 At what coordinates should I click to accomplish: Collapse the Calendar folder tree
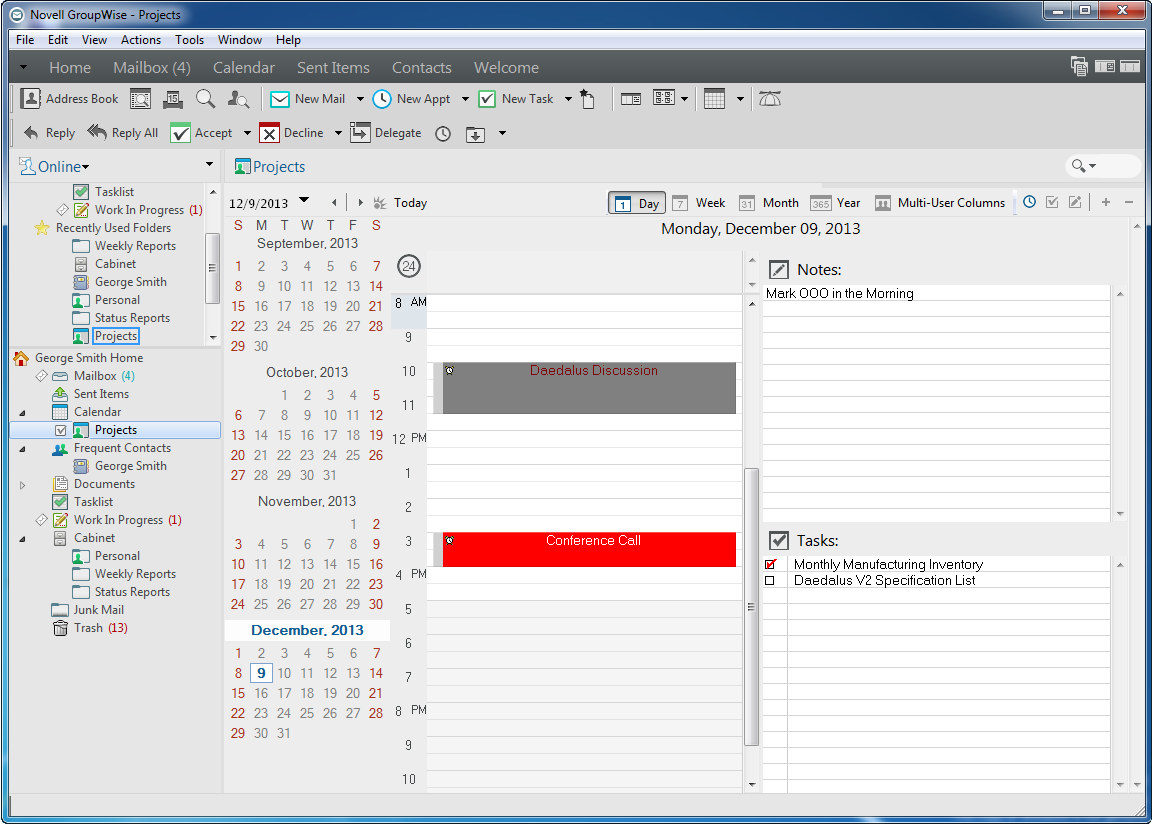[22, 413]
